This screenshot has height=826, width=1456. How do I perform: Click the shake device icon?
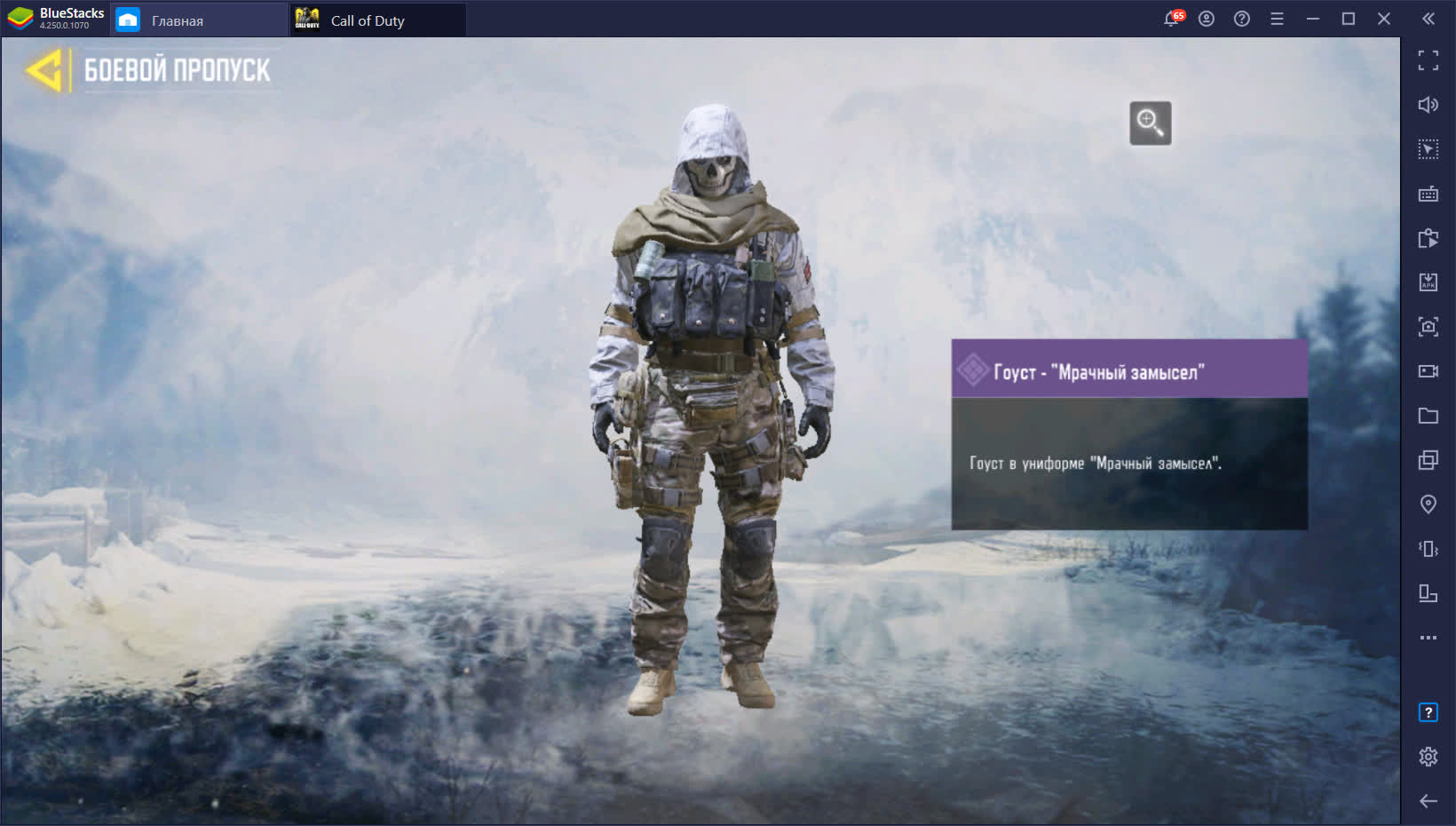(1428, 549)
